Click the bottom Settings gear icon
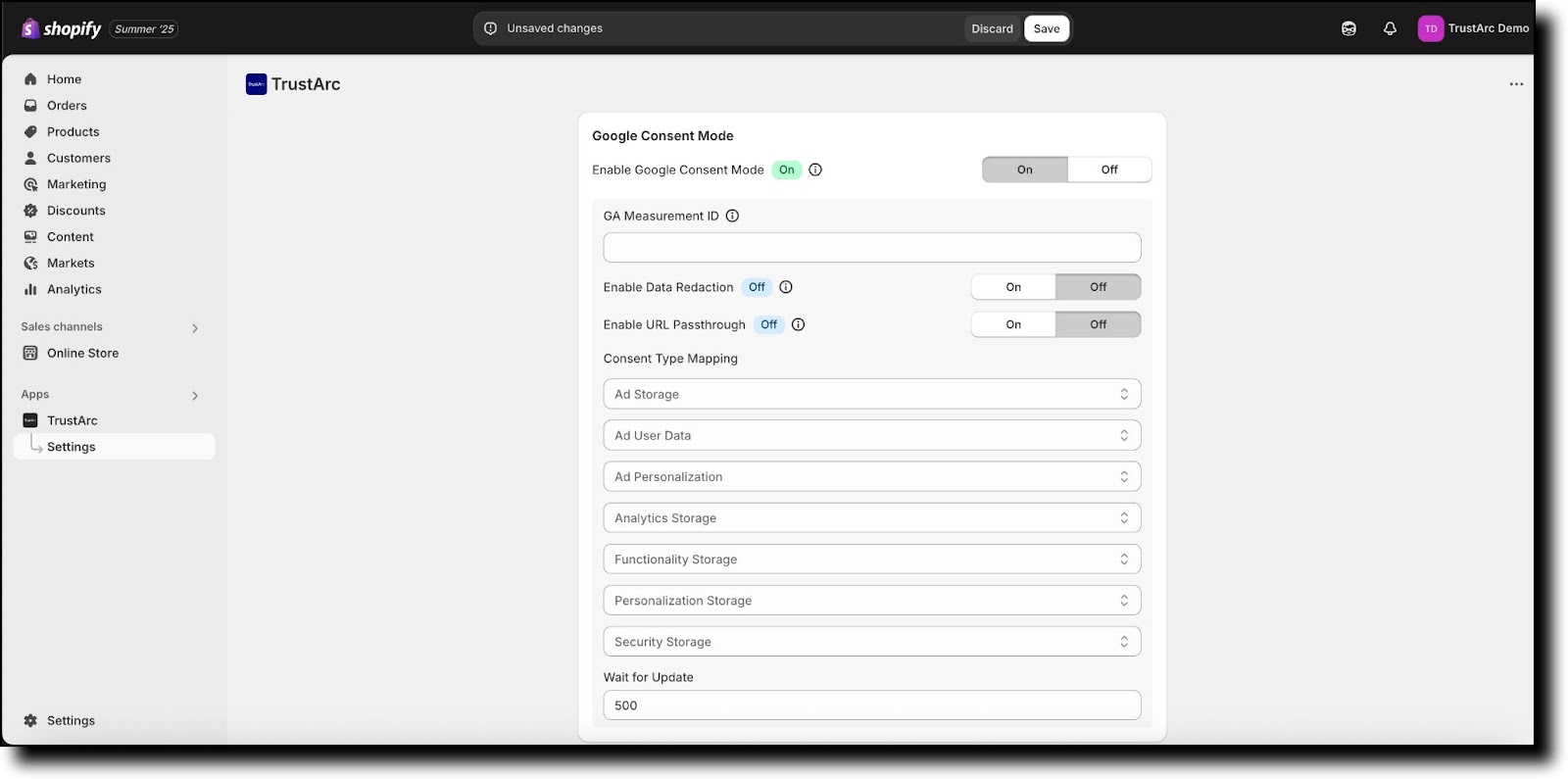Screen dimensions: 1568x779 click(x=30, y=720)
